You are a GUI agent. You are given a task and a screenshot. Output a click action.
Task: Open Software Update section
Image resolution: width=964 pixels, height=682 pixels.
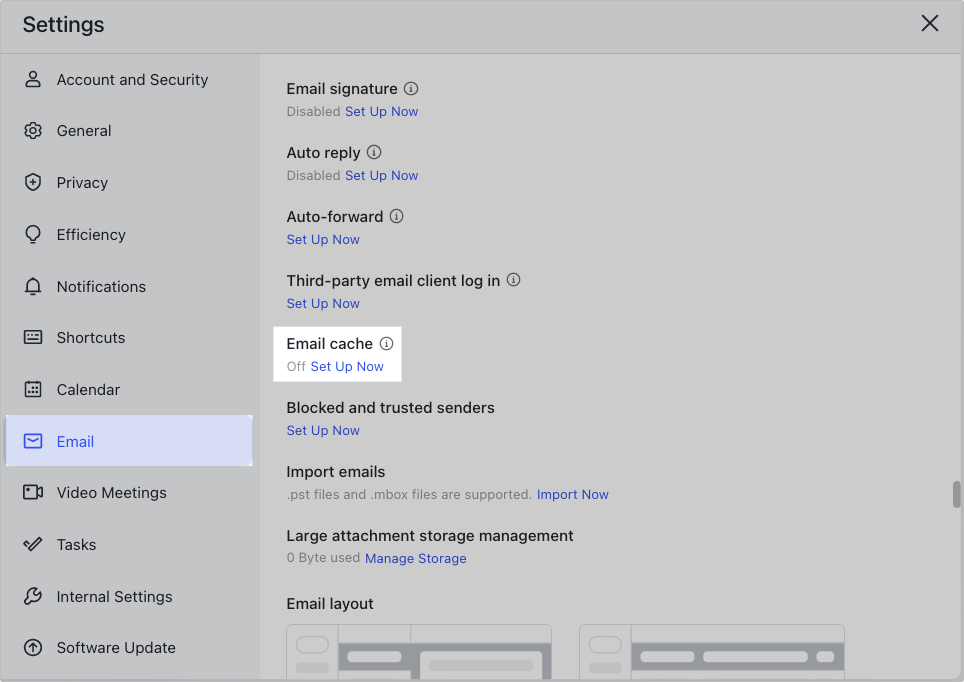coord(116,647)
